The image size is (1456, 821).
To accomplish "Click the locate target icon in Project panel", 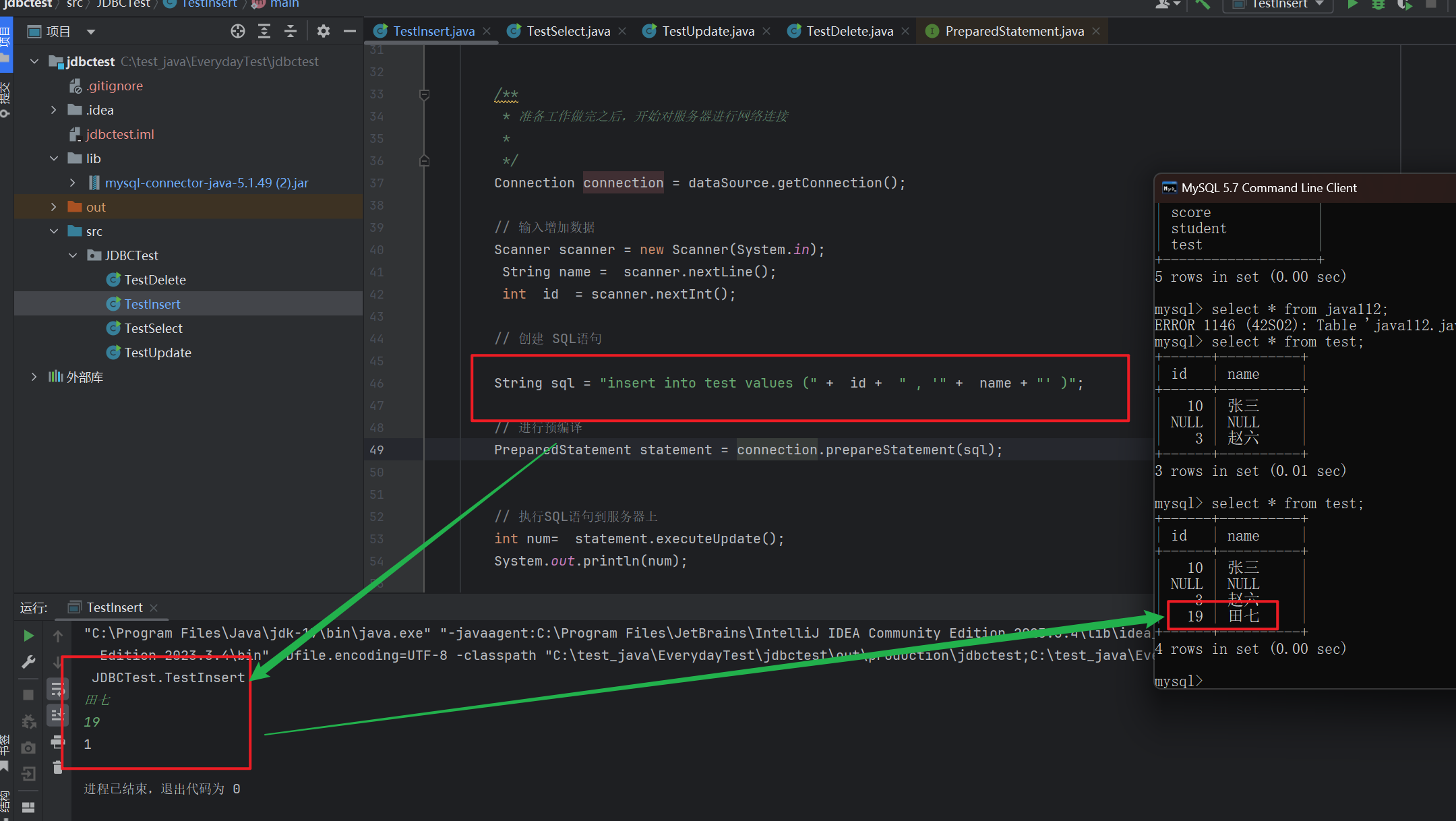I will (x=237, y=31).
